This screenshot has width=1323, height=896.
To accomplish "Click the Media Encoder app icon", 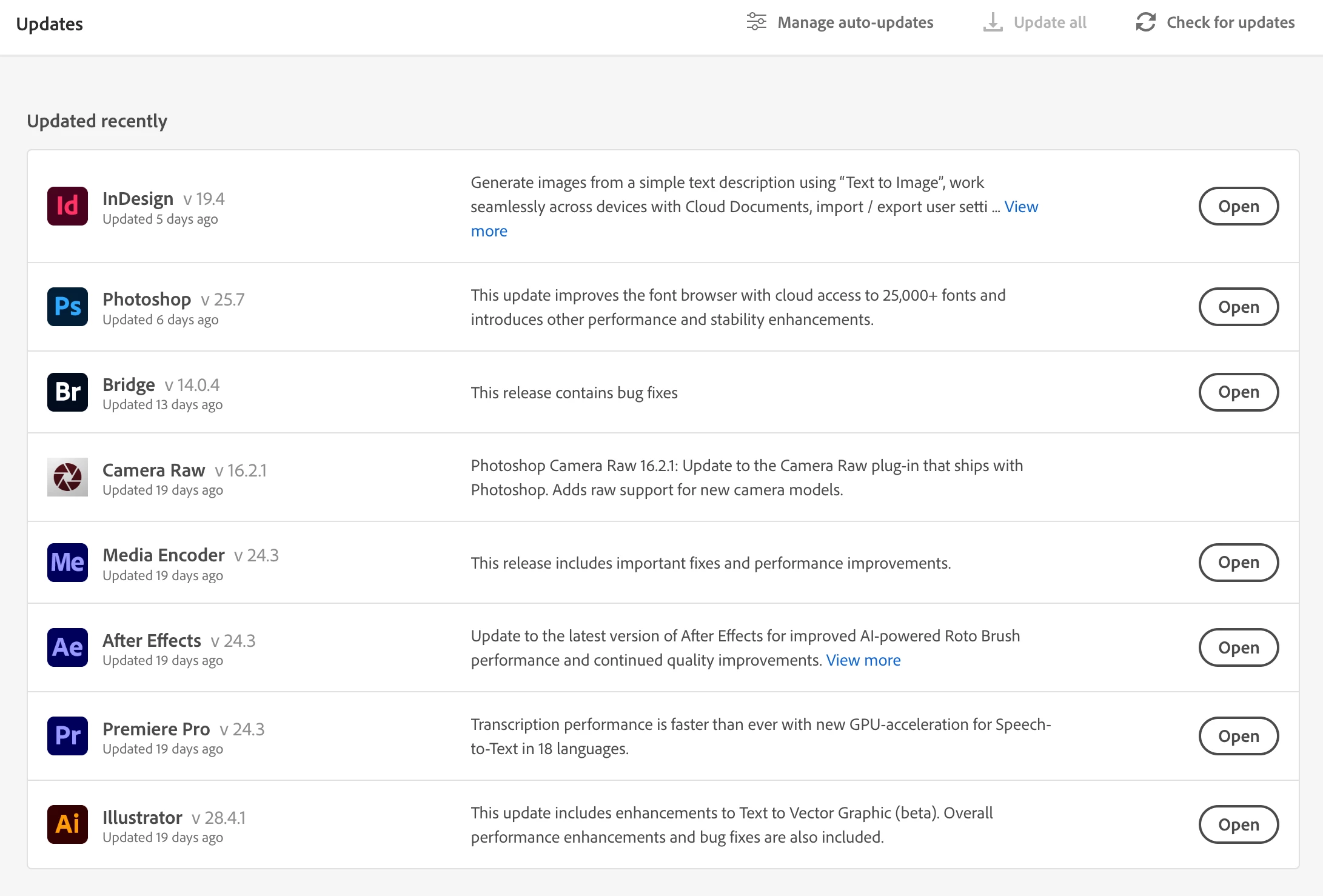I will (x=67, y=563).
